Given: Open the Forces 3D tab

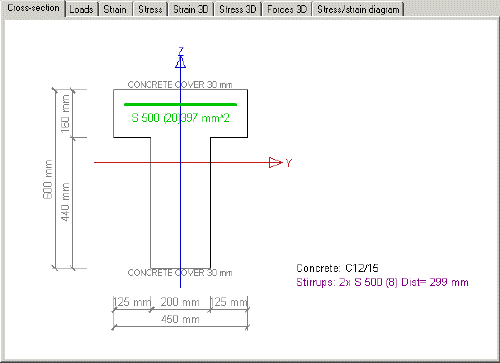Looking at the screenshot, I should click(x=287, y=9).
